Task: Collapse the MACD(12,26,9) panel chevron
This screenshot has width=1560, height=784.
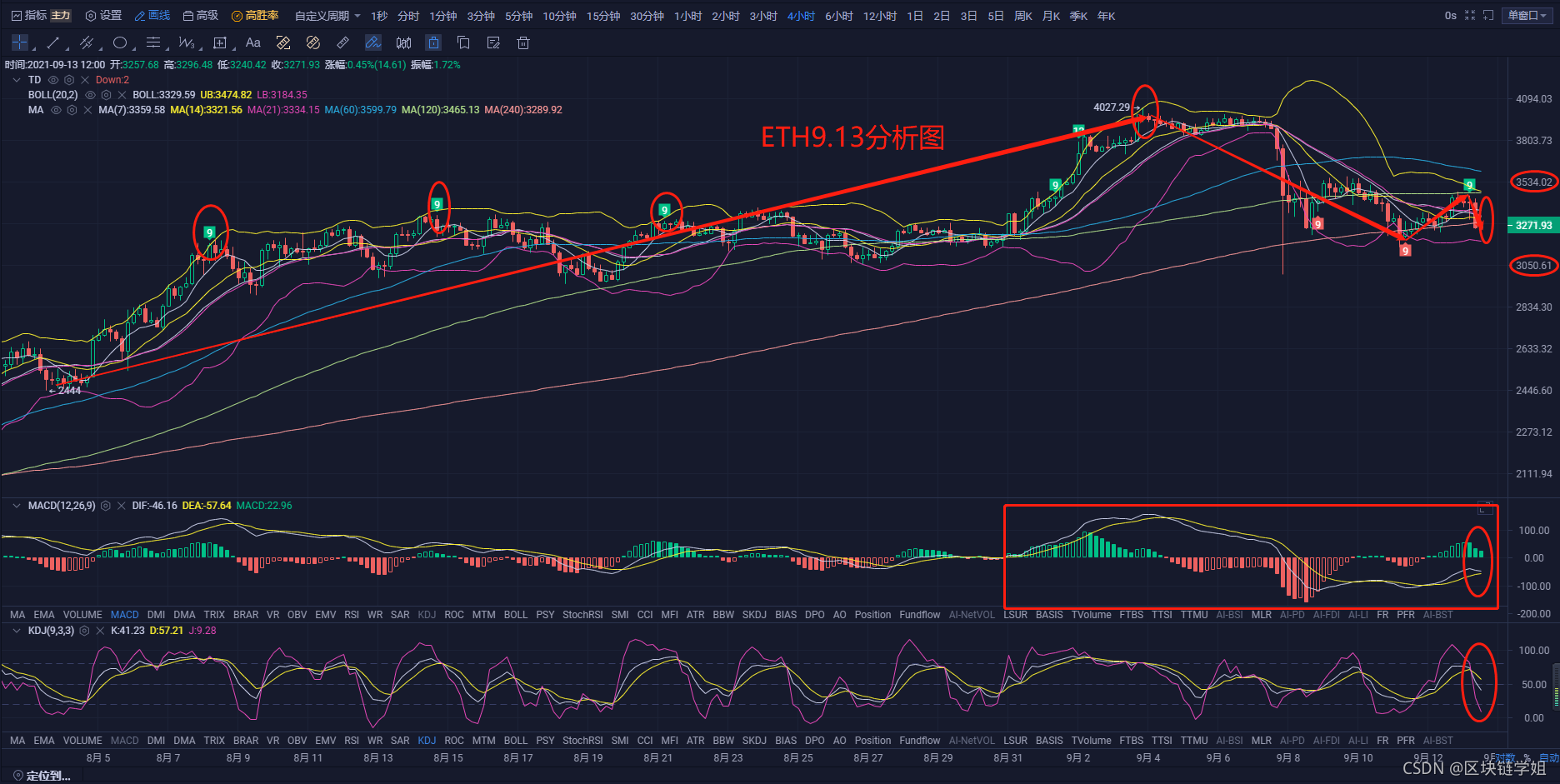Action: tap(17, 506)
